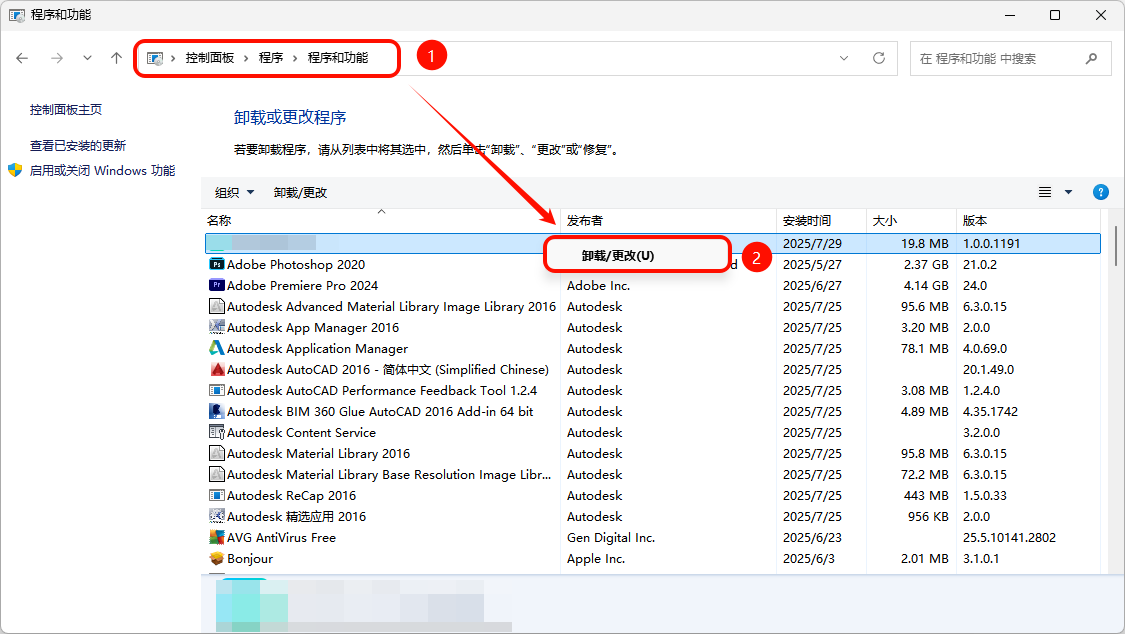Image resolution: width=1125 pixels, height=634 pixels.
Task: Go back using the back arrow
Action: 22,58
